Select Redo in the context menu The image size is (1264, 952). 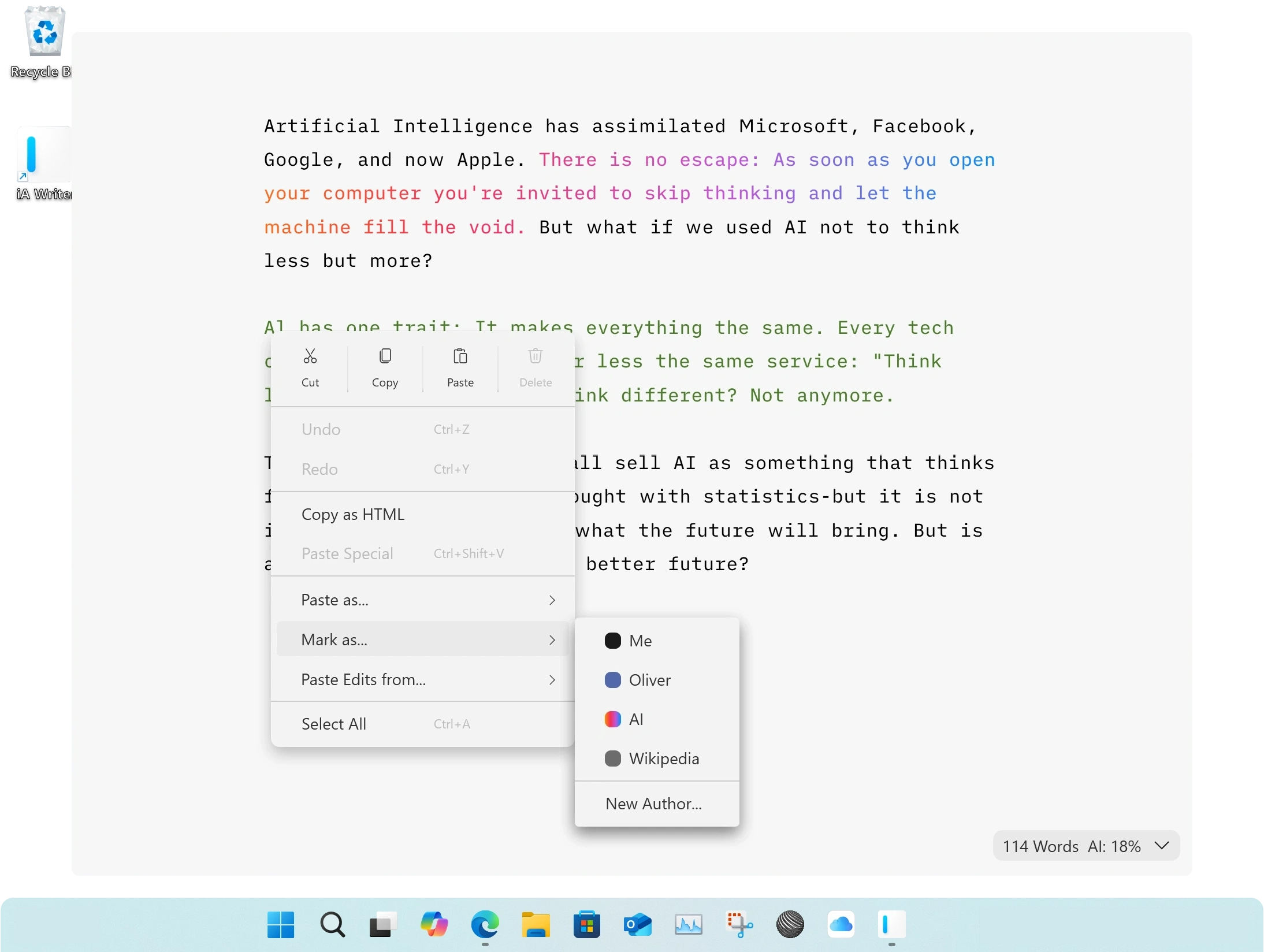(422, 469)
